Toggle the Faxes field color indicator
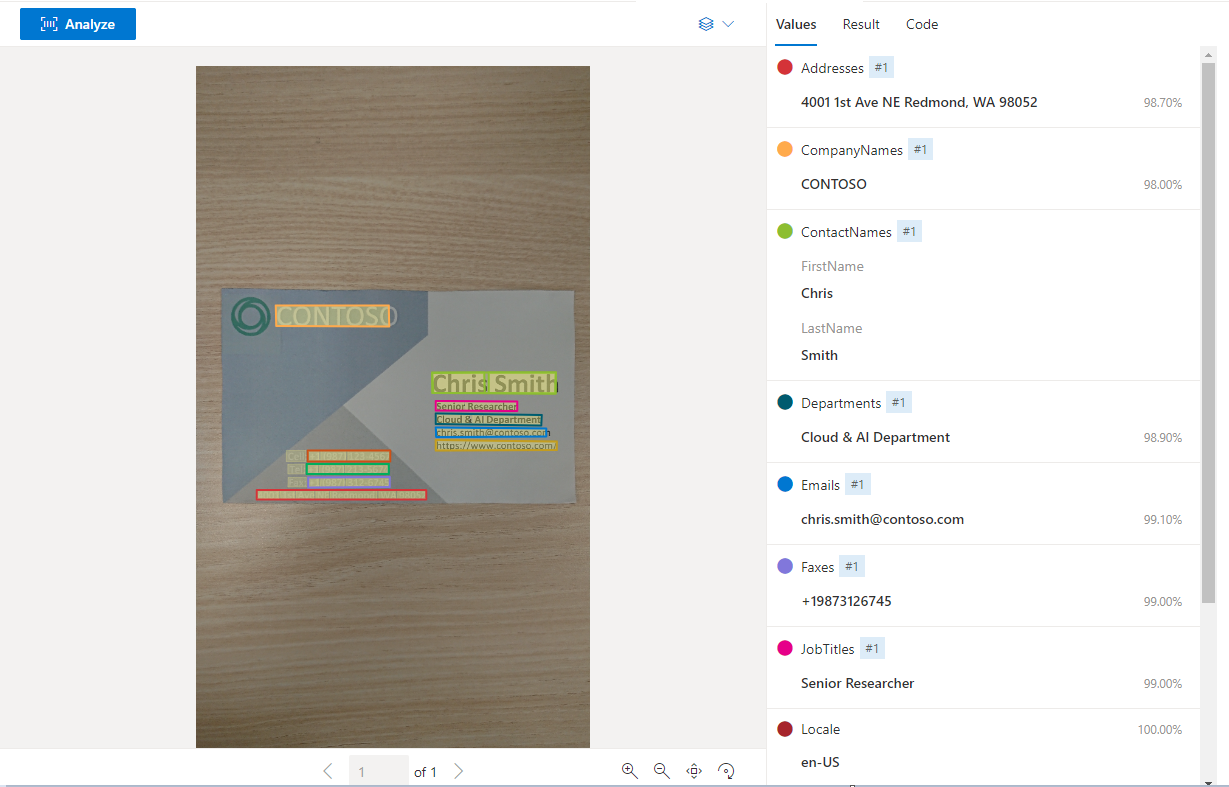This screenshot has height=787, width=1229. 786,566
